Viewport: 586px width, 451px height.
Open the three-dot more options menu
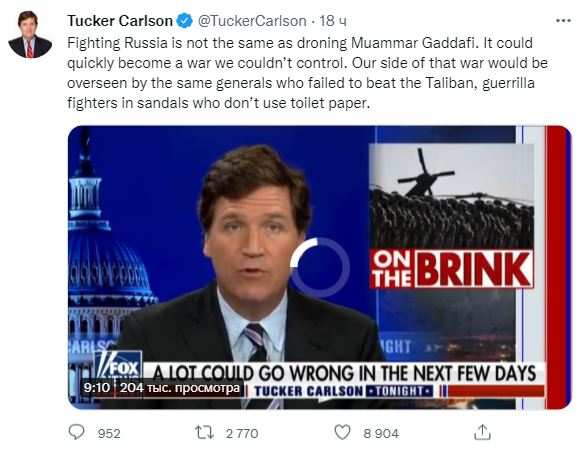click(563, 21)
